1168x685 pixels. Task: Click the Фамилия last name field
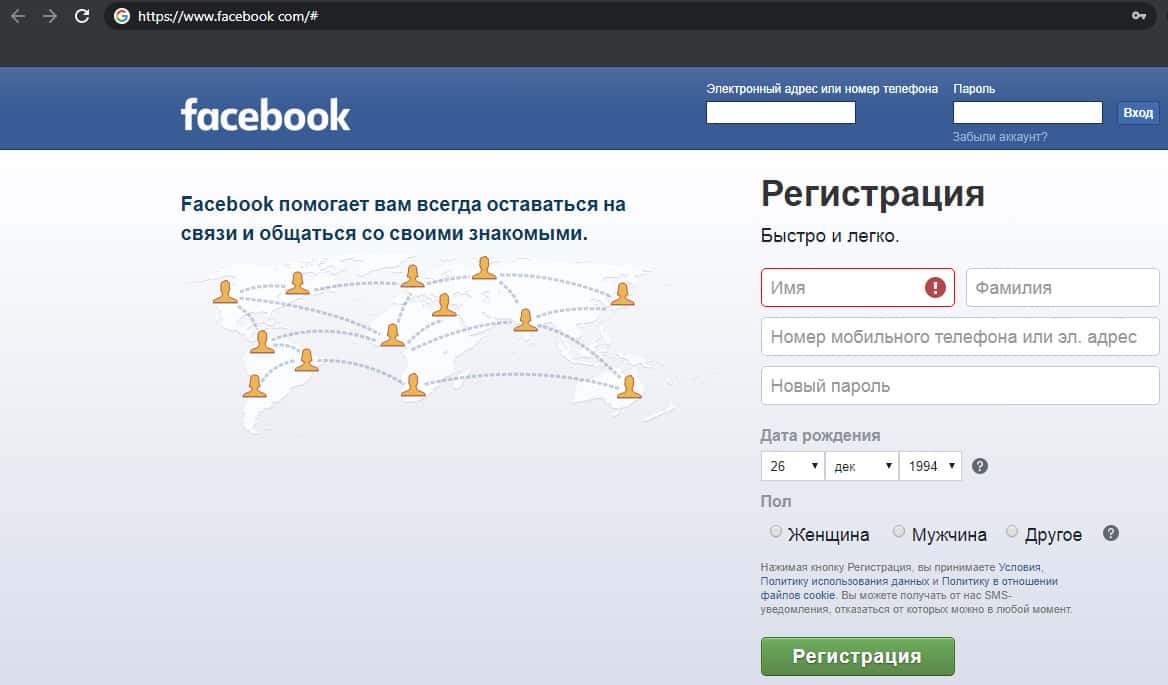pyautogui.click(x=1062, y=287)
